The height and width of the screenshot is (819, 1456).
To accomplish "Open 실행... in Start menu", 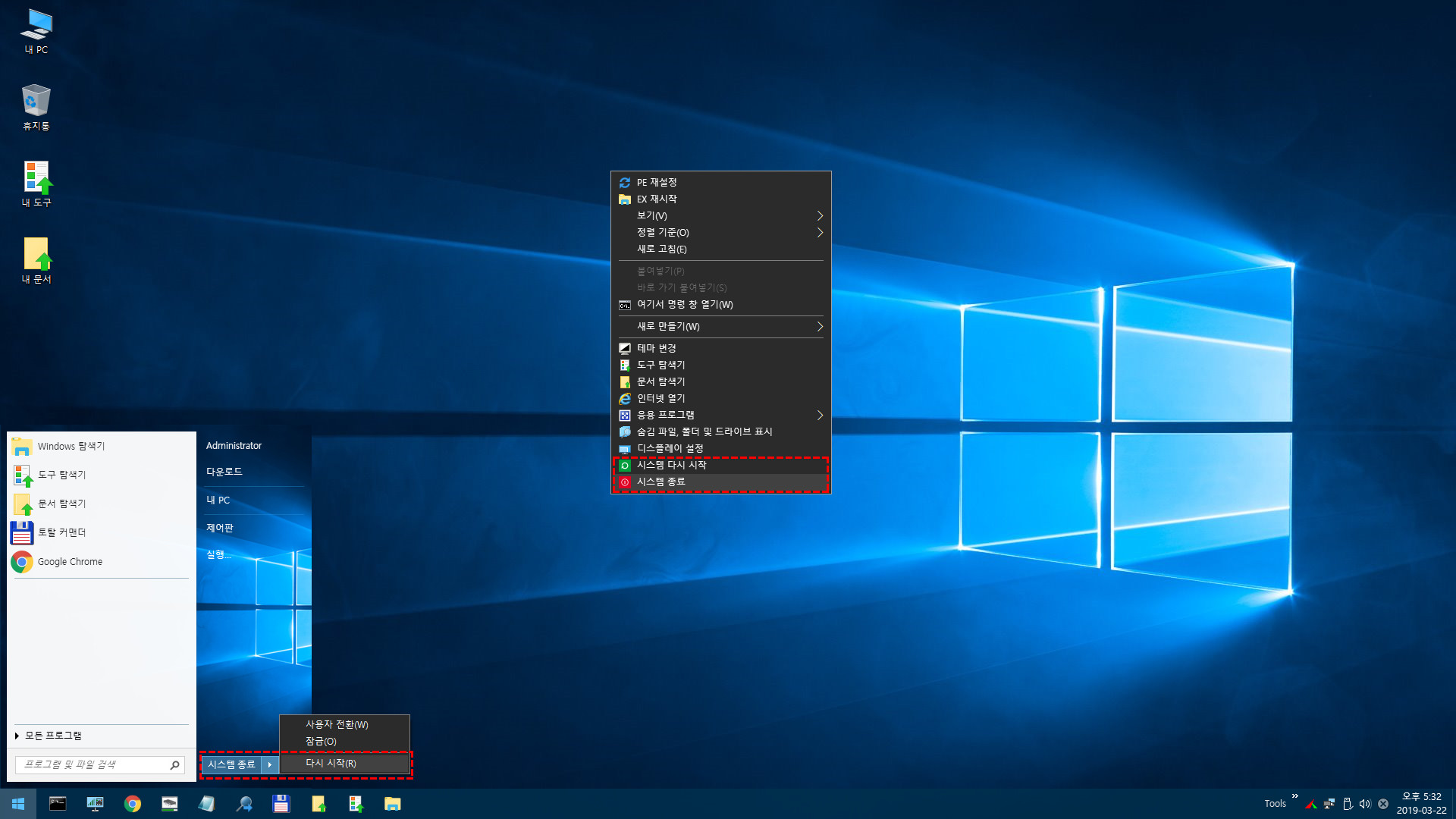I will pos(218,555).
